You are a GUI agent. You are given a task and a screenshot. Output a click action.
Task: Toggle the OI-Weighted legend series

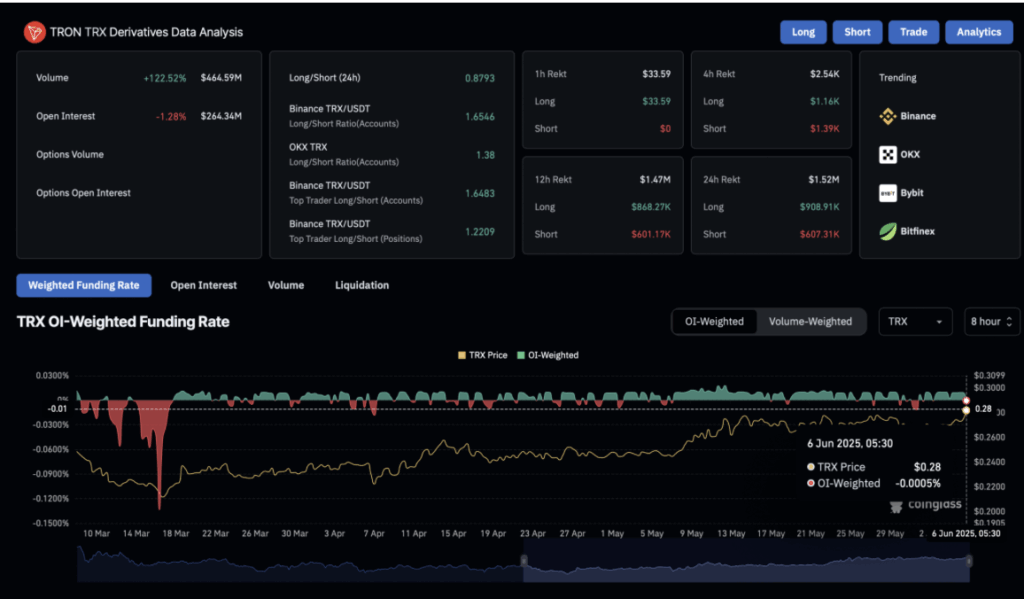pyautogui.click(x=547, y=355)
